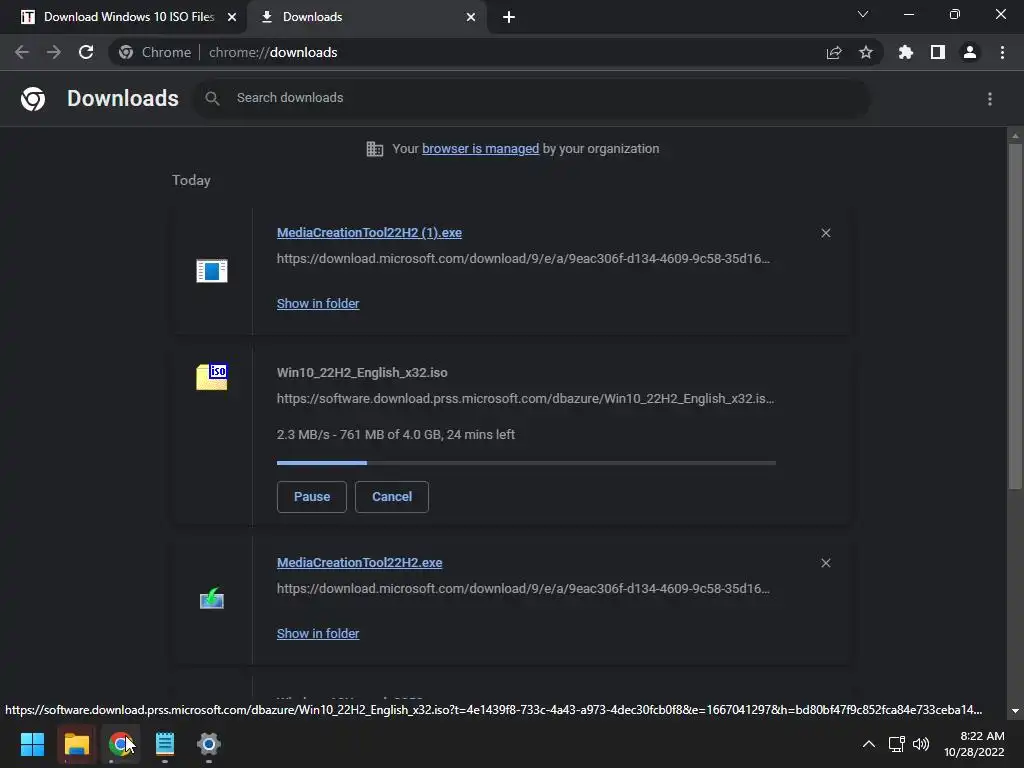Viewport: 1024px width, 768px height.
Task: Open MediaCreationTool22H2 (1).exe link
Action: click(369, 232)
